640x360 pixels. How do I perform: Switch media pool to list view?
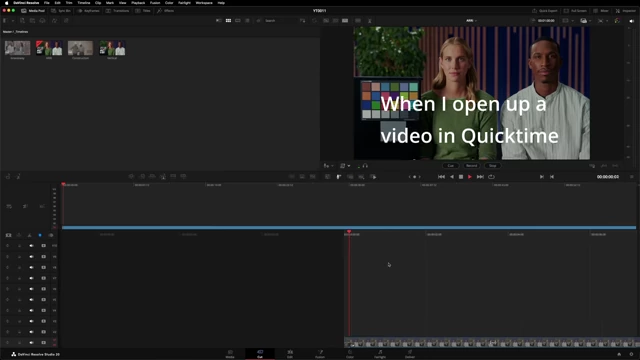[x=247, y=20]
